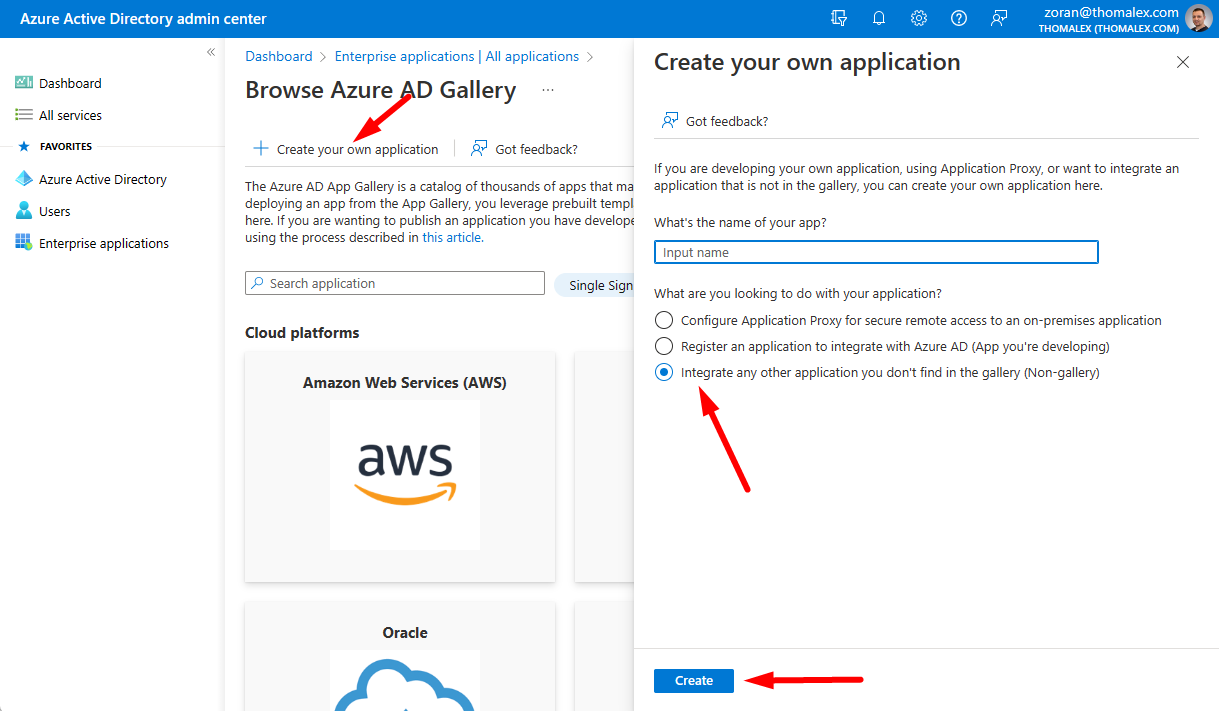
Task: Click the Input name text field
Action: pos(876,252)
